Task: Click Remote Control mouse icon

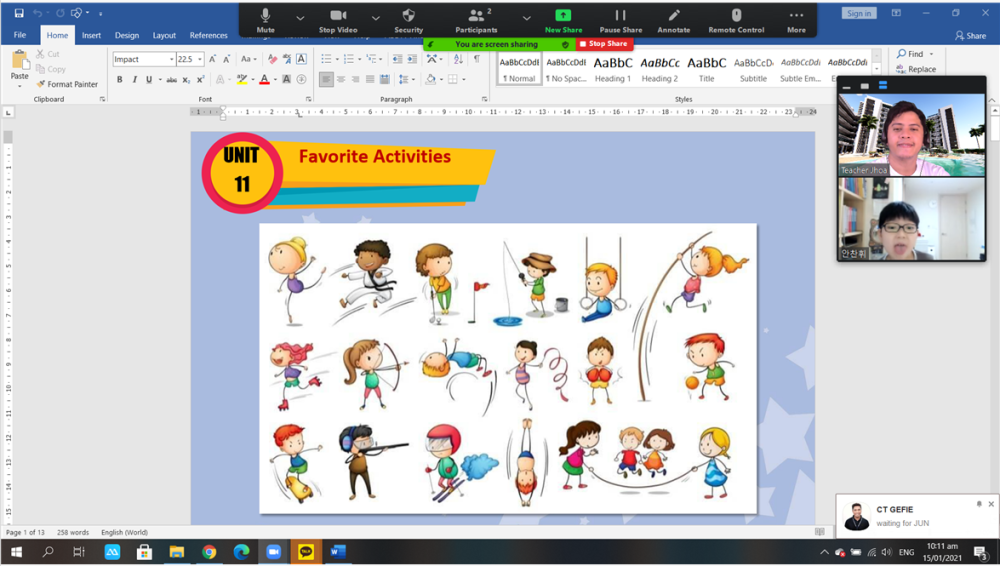Action: pyautogui.click(x=736, y=20)
